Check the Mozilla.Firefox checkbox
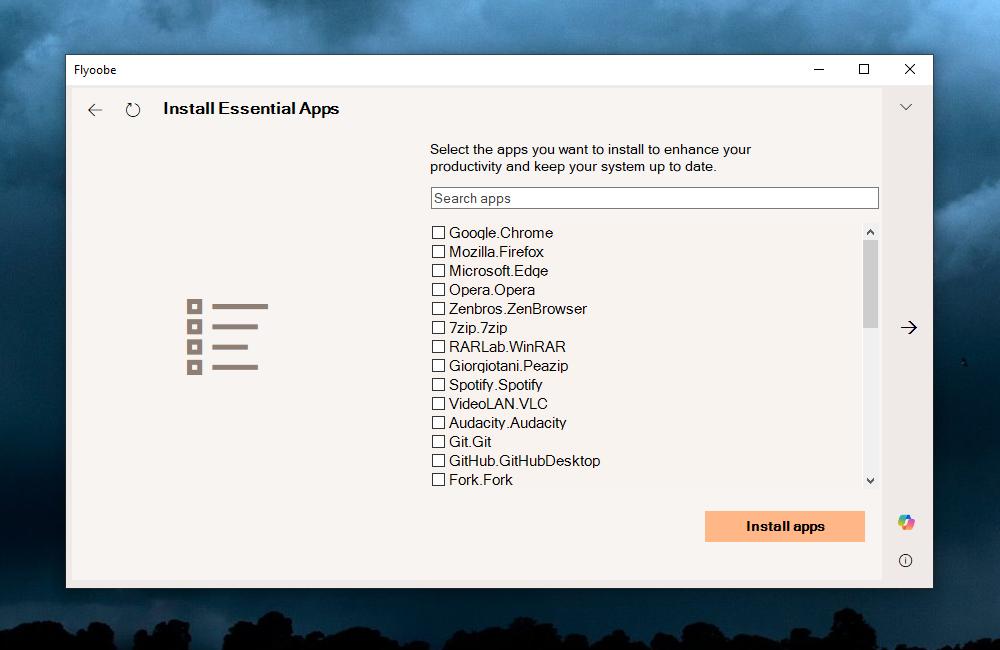The width and height of the screenshot is (1000, 650). click(x=438, y=251)
